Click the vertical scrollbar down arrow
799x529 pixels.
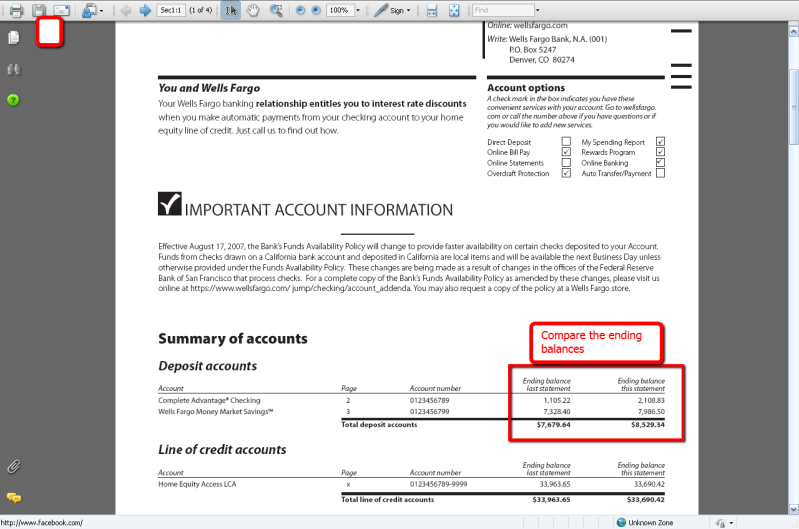[793, 509]
